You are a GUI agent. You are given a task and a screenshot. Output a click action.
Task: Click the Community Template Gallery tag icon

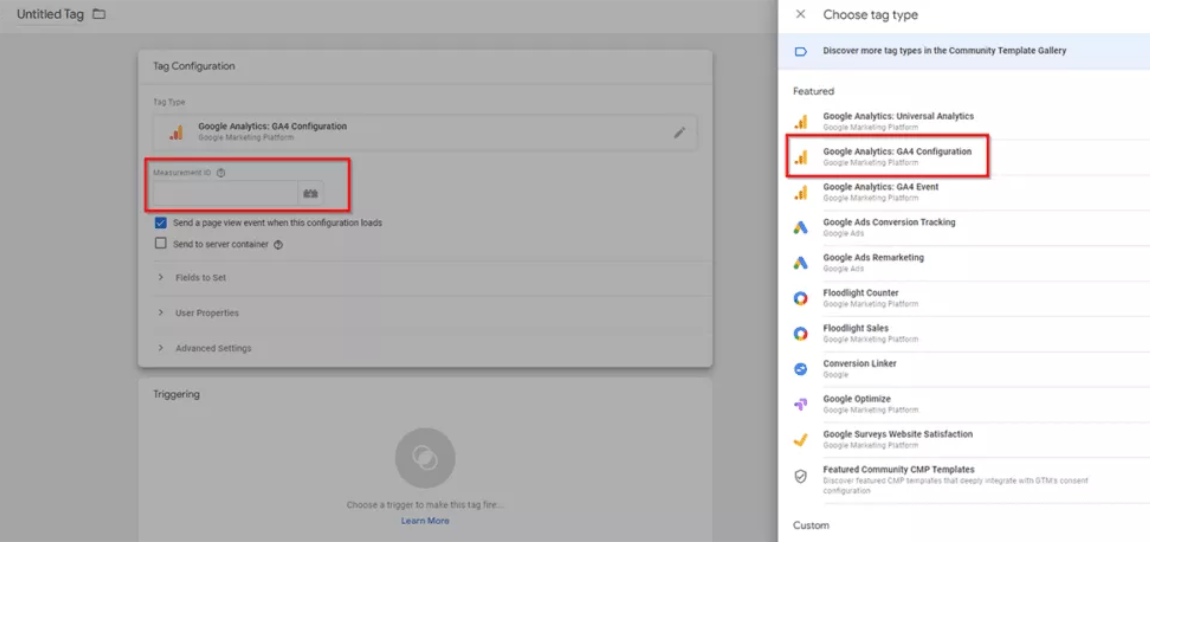(x=800, y=51)
